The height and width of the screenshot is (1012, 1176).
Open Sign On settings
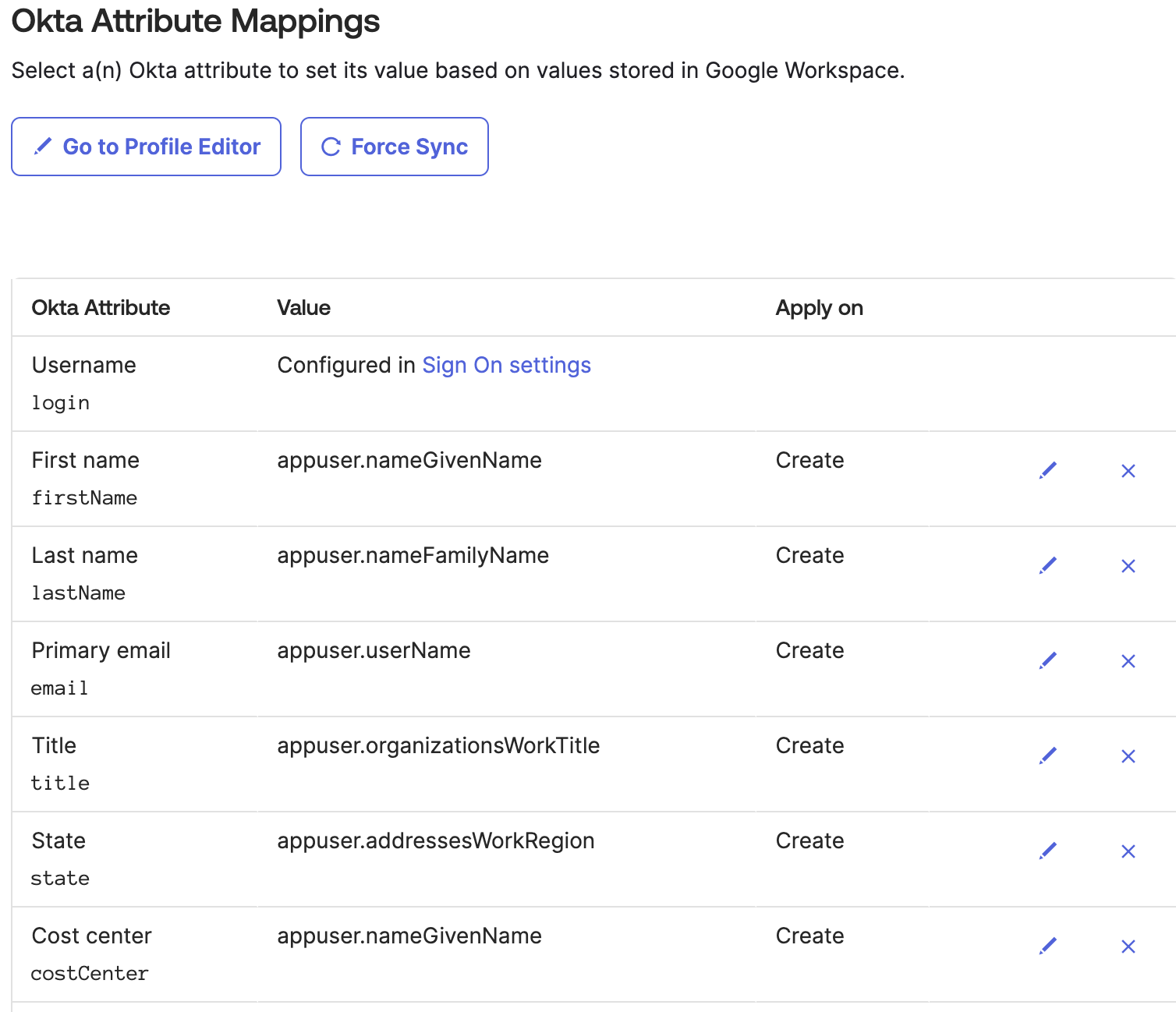[506, 365]
